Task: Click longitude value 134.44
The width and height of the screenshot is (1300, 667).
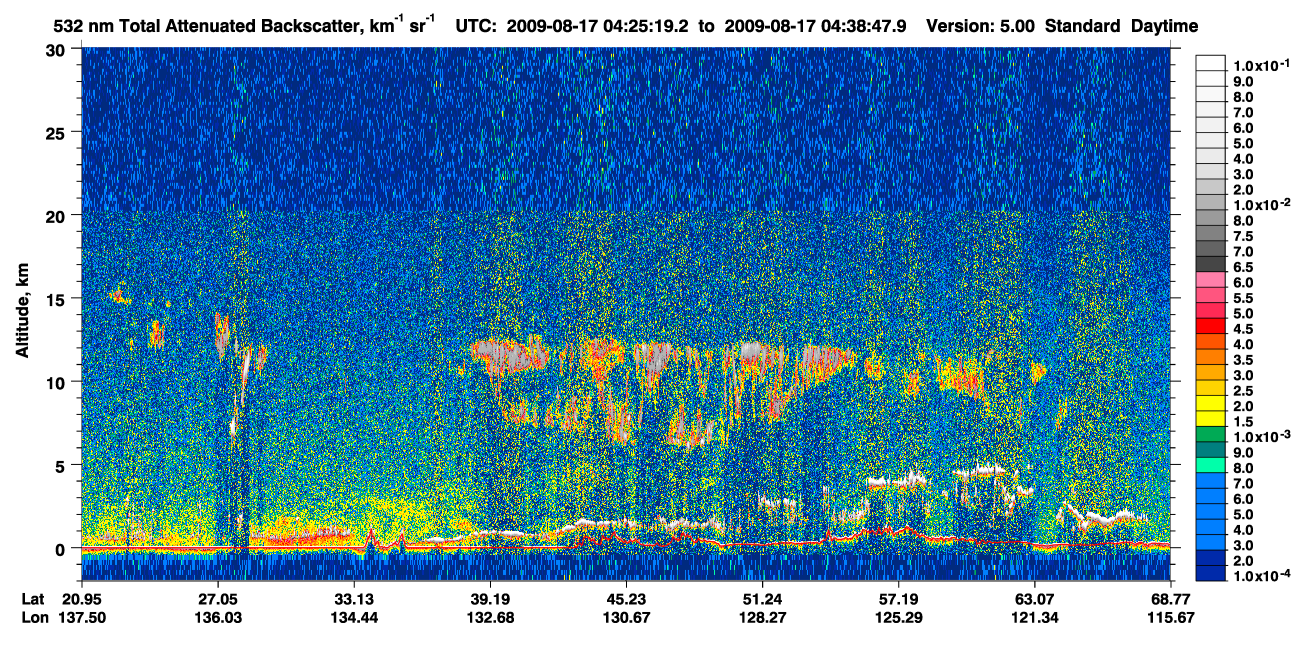Action: coord(354,618)
